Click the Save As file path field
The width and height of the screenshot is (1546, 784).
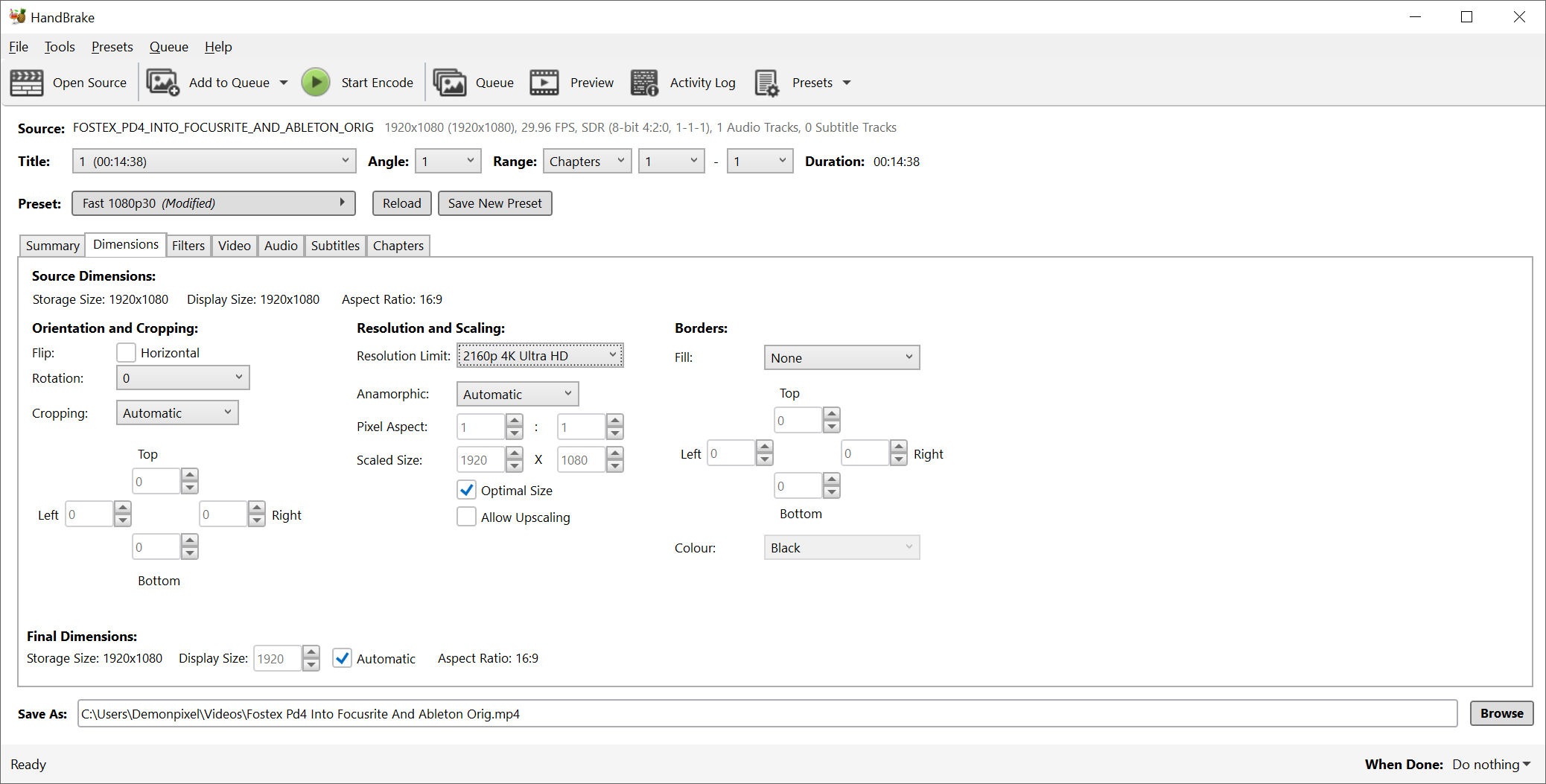767,713
